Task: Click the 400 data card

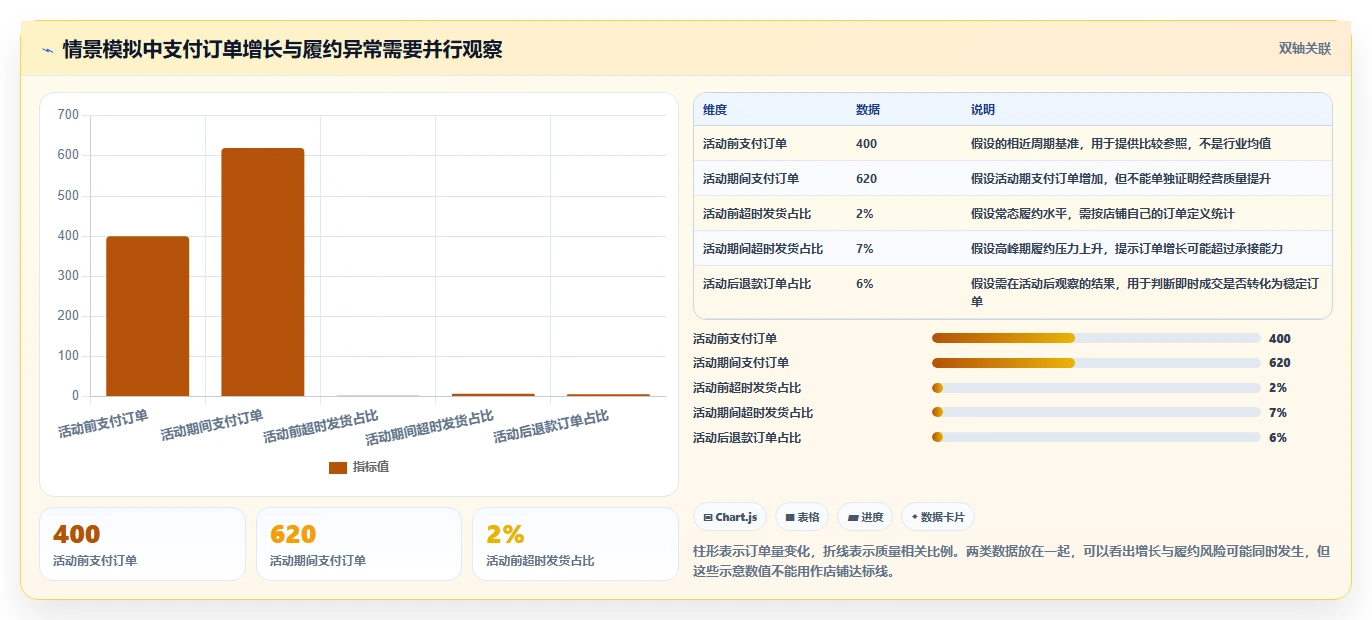Action: coord(142,544)
